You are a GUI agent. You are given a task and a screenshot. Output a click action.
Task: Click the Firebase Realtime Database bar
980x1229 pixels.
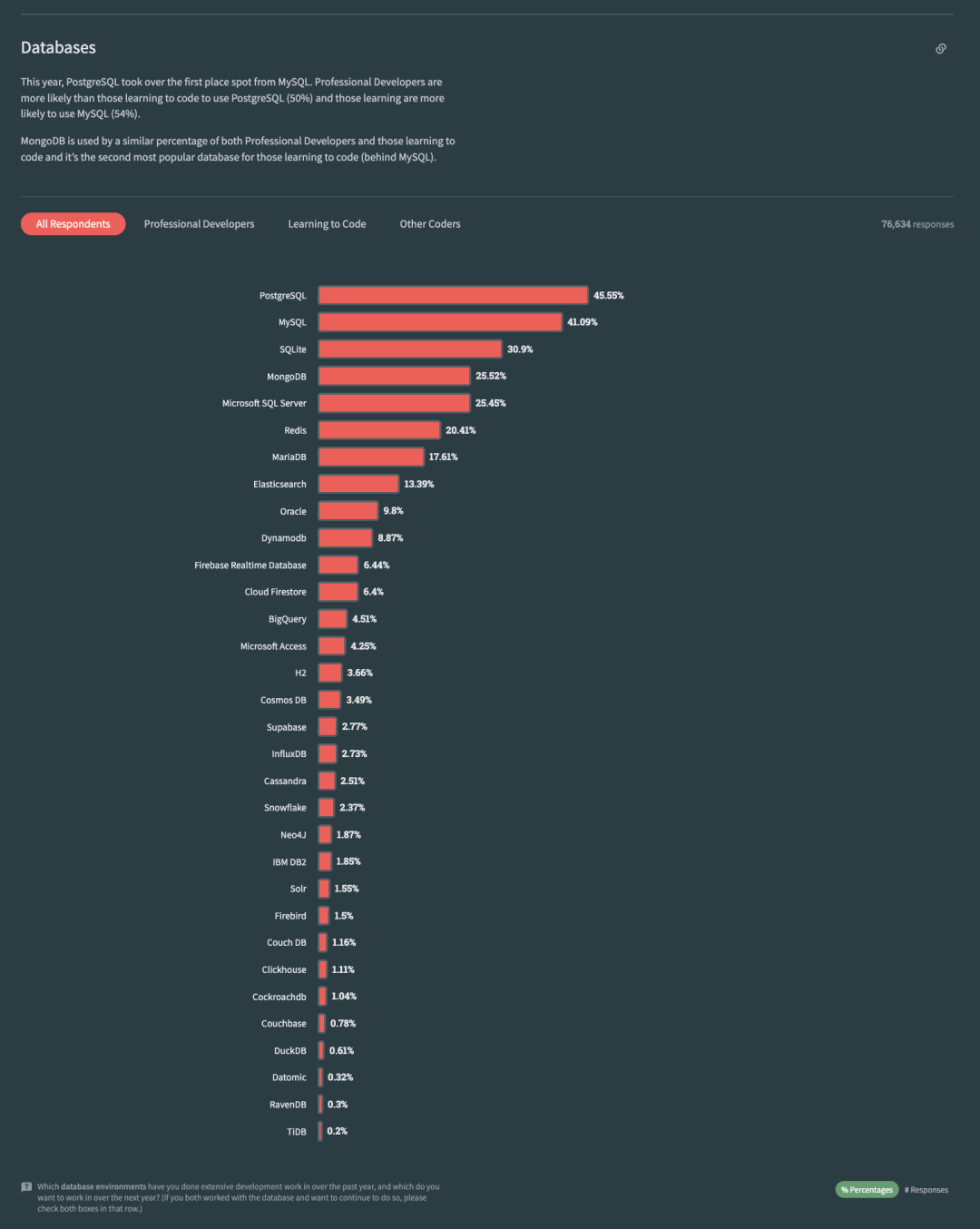click(x=338, y=565)
